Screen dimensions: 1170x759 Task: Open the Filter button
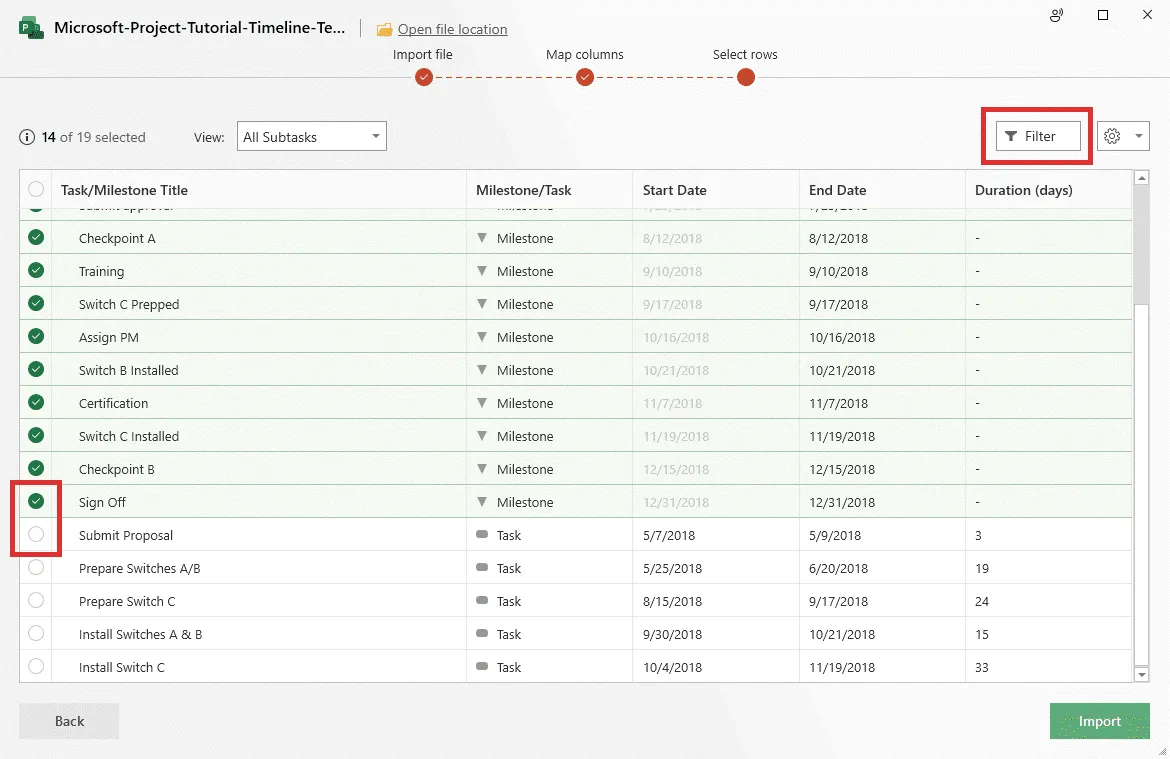pos(1038,136)
